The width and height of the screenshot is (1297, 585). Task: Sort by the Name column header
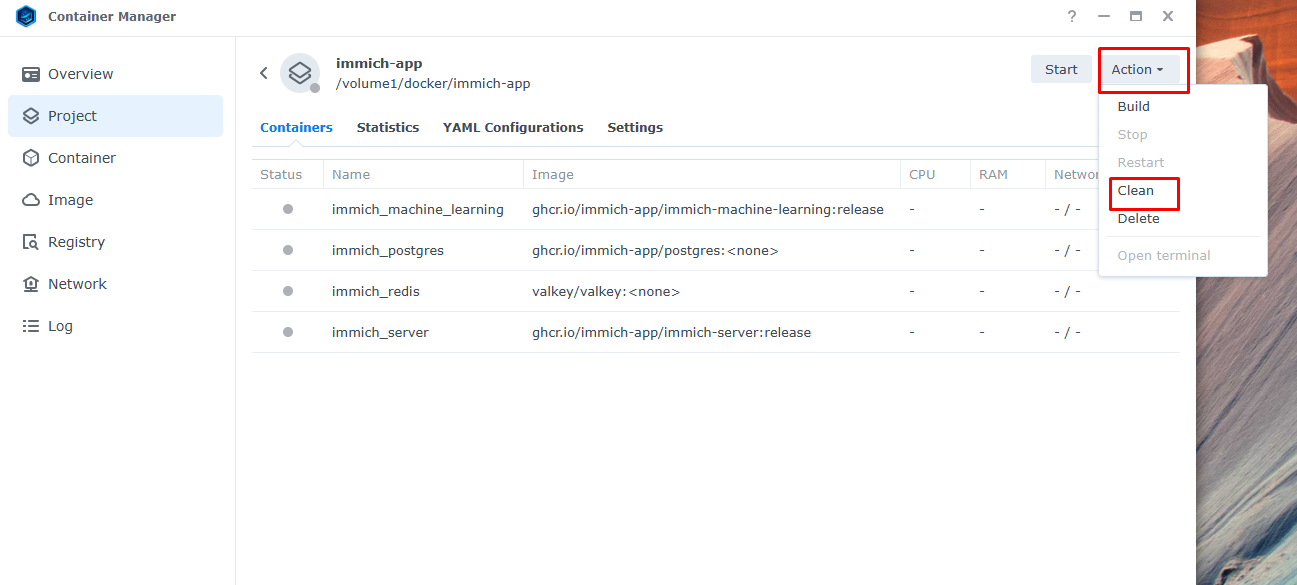pos(351,175)
